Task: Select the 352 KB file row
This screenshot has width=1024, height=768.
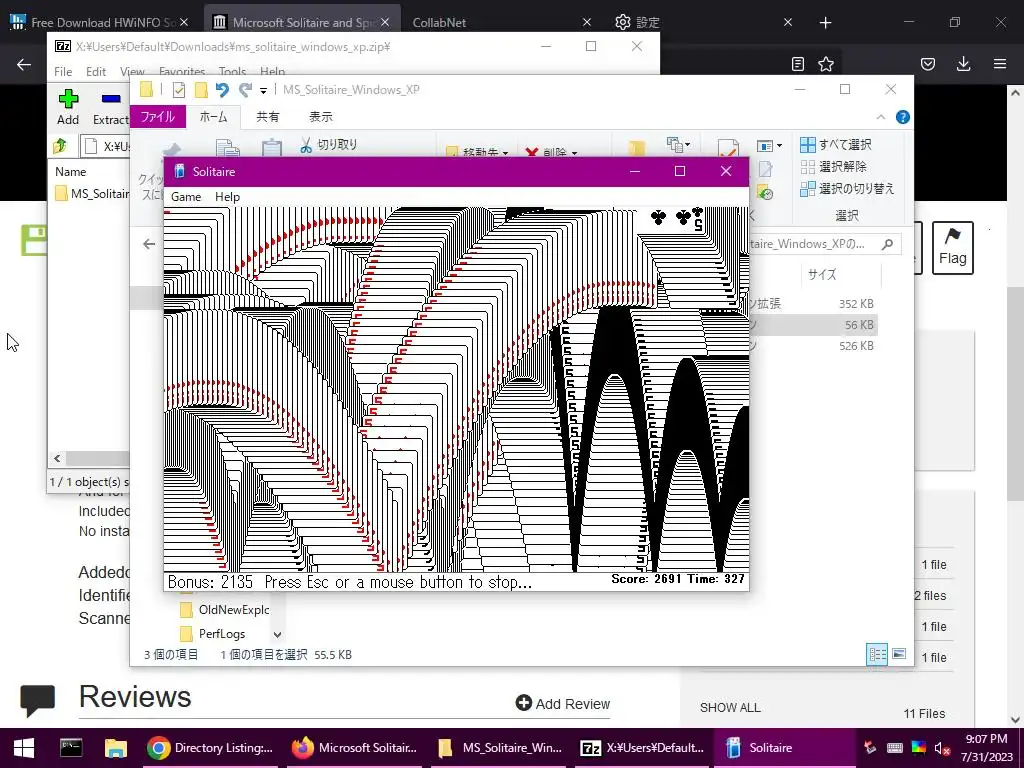Action: tap(813, 304)
